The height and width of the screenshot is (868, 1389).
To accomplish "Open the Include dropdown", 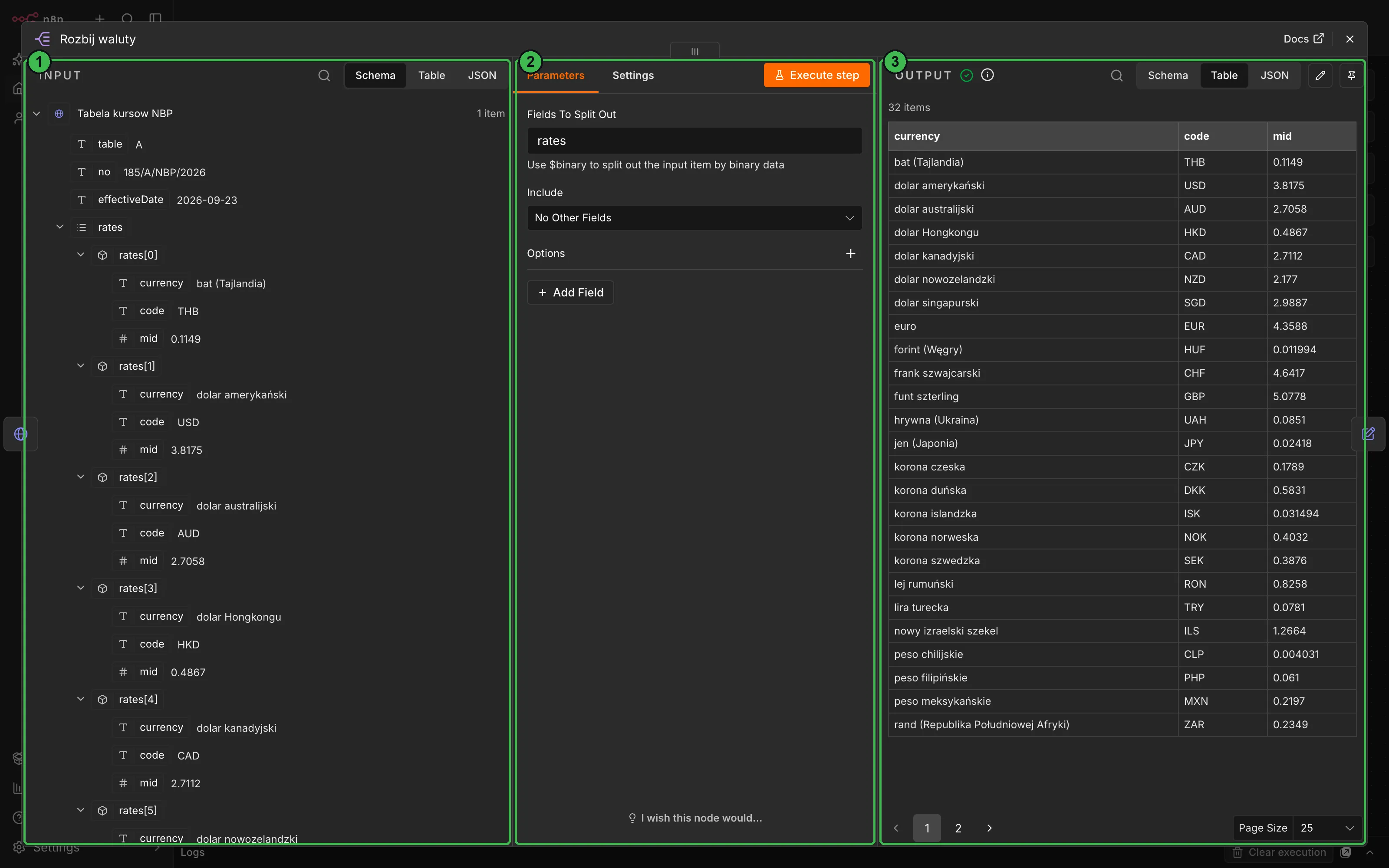I will click(x=694, y=217).
